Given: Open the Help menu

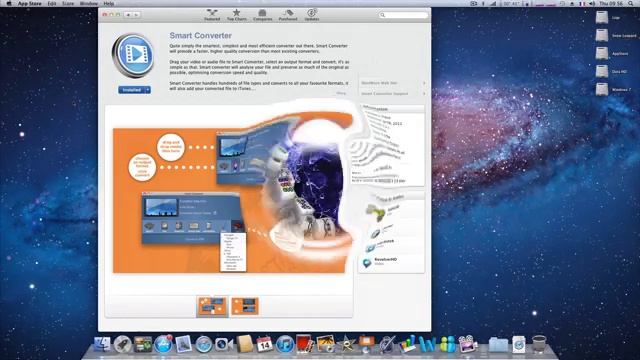Looking at the screenshot, I should (x=109, y=3).
